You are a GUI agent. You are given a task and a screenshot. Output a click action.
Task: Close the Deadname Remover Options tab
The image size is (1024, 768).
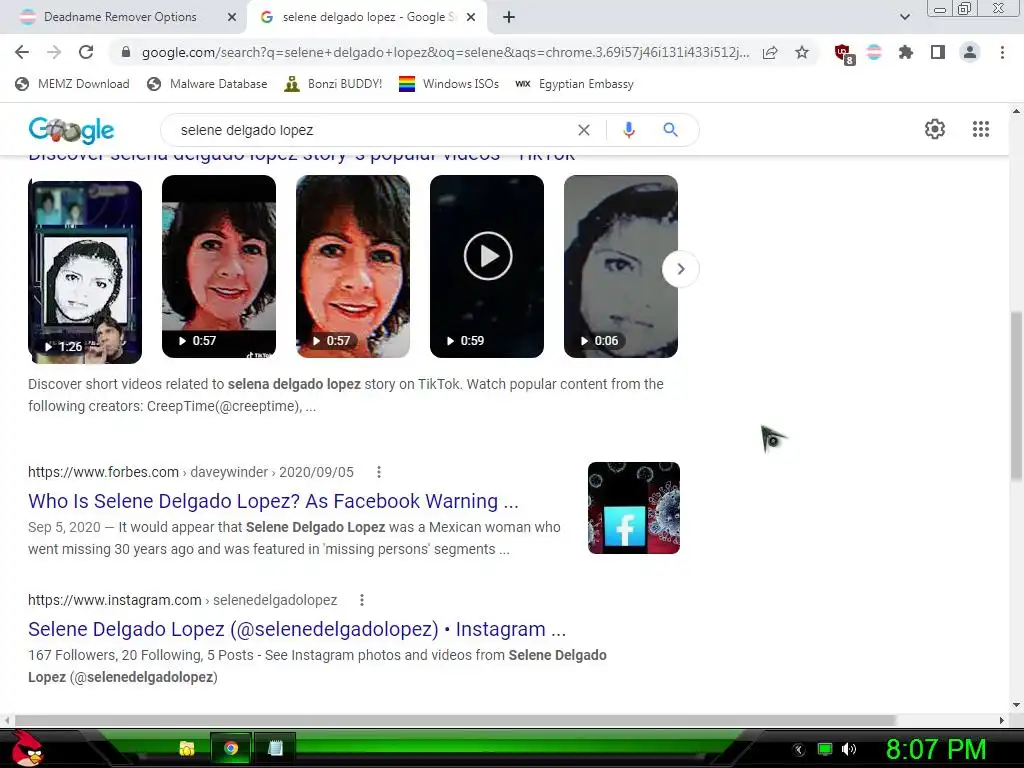[x=232, y=18]
